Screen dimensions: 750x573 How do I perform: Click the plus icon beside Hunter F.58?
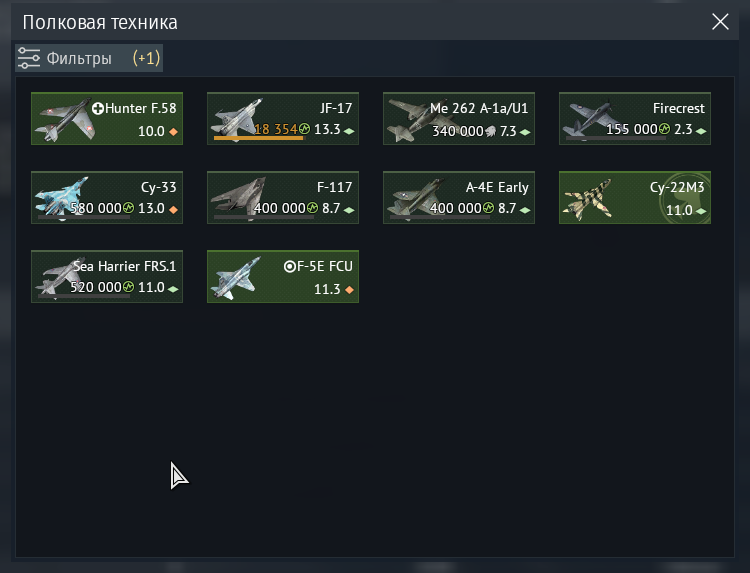coord(98,109)
